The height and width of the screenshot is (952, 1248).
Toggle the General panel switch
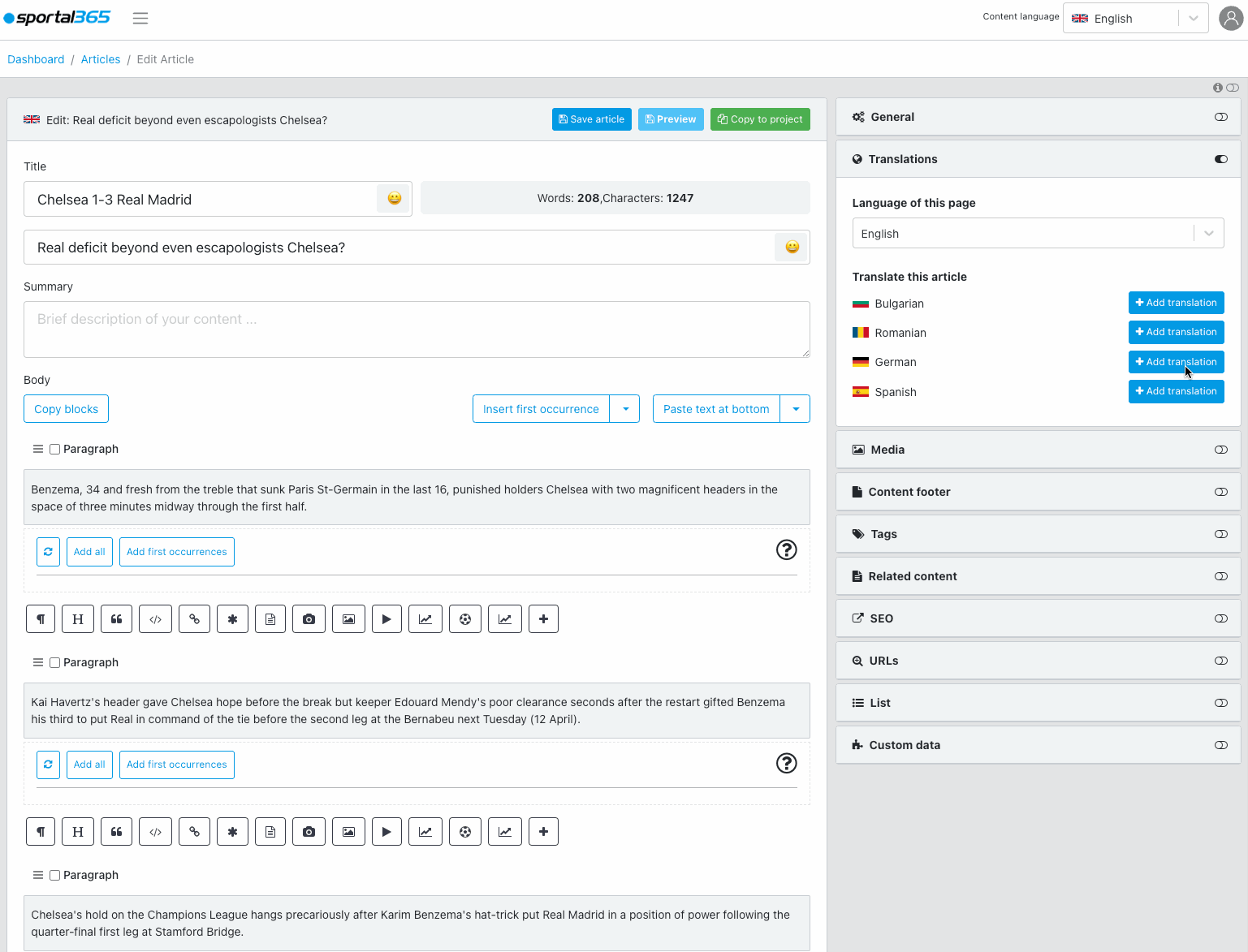tap(1220, 117)
